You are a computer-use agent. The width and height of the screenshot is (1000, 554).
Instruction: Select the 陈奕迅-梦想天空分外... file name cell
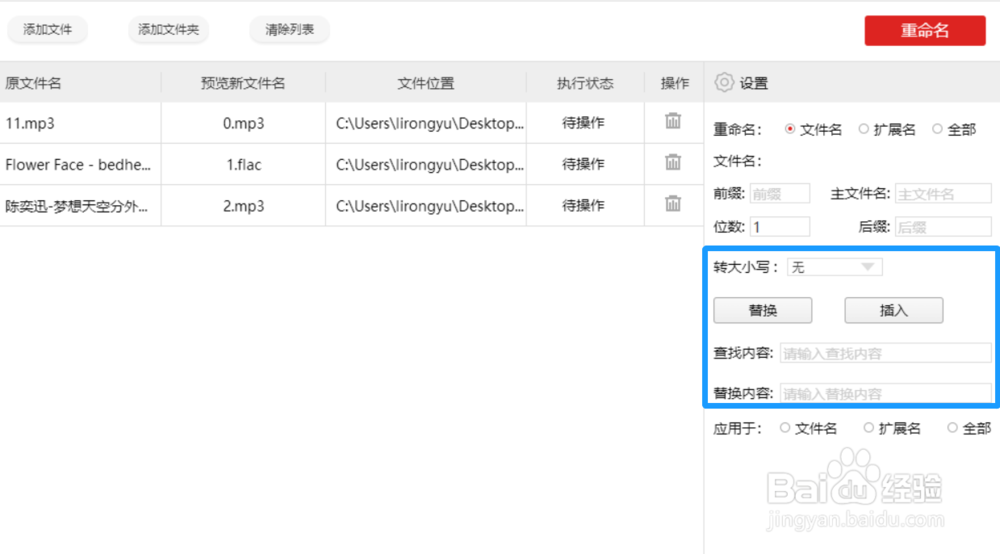click(x=80, y=206)
